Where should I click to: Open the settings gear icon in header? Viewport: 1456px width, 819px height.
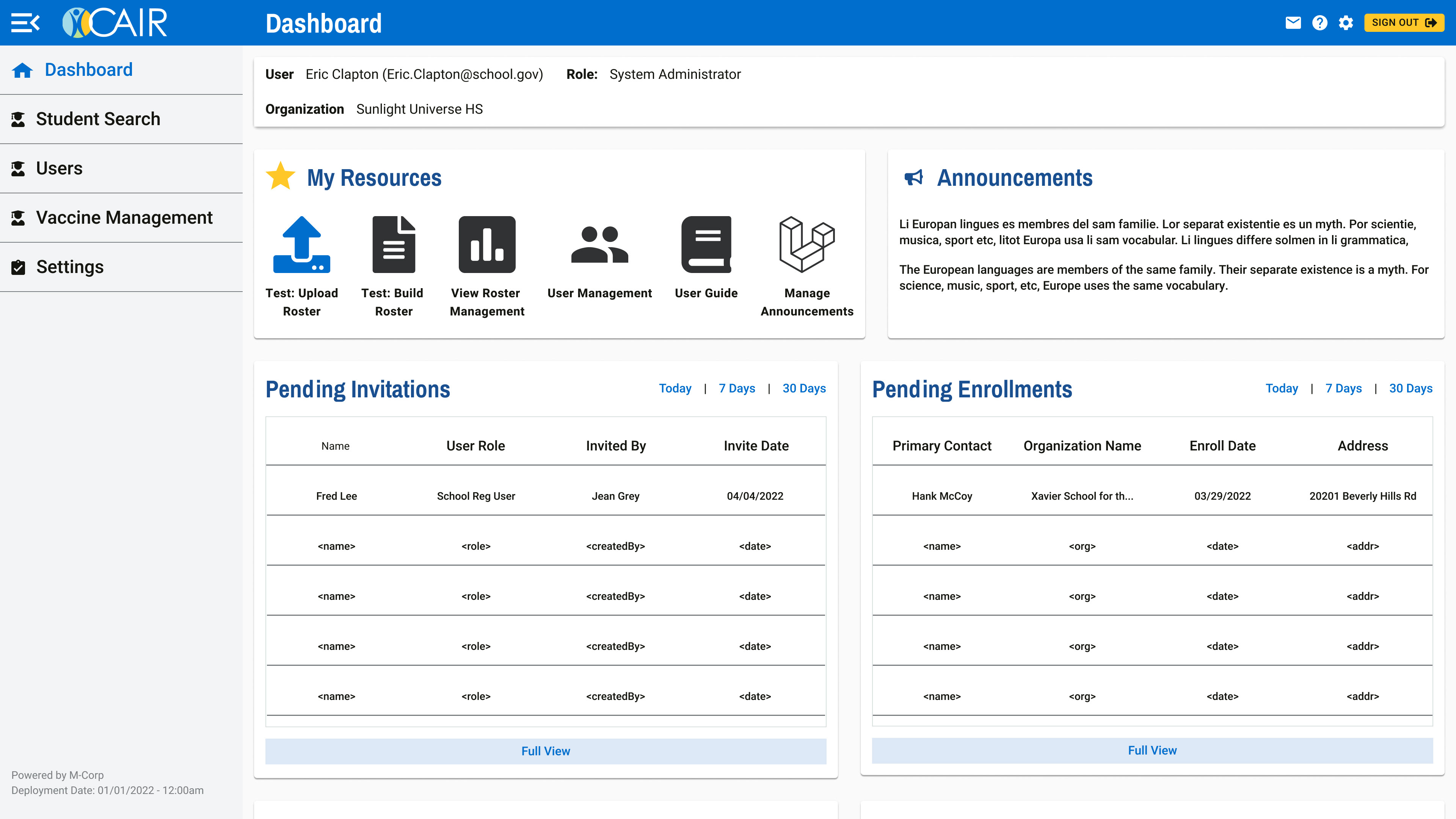coord(1346,23)
